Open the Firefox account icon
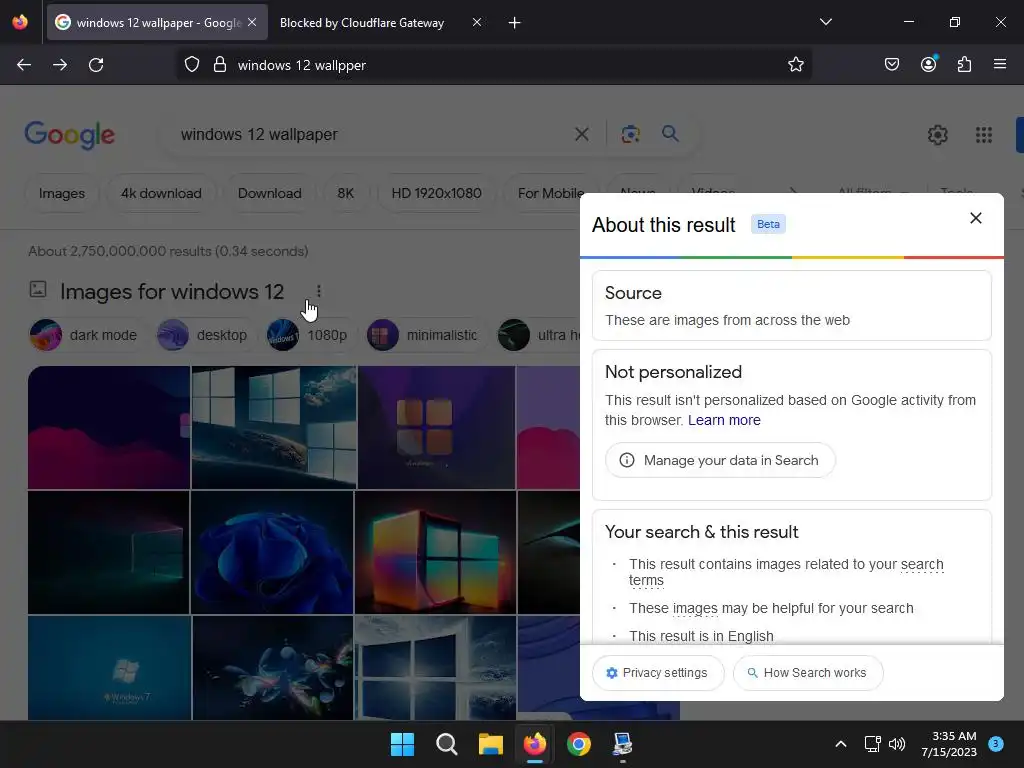The image size is (1024, 768). pos(928,65)
